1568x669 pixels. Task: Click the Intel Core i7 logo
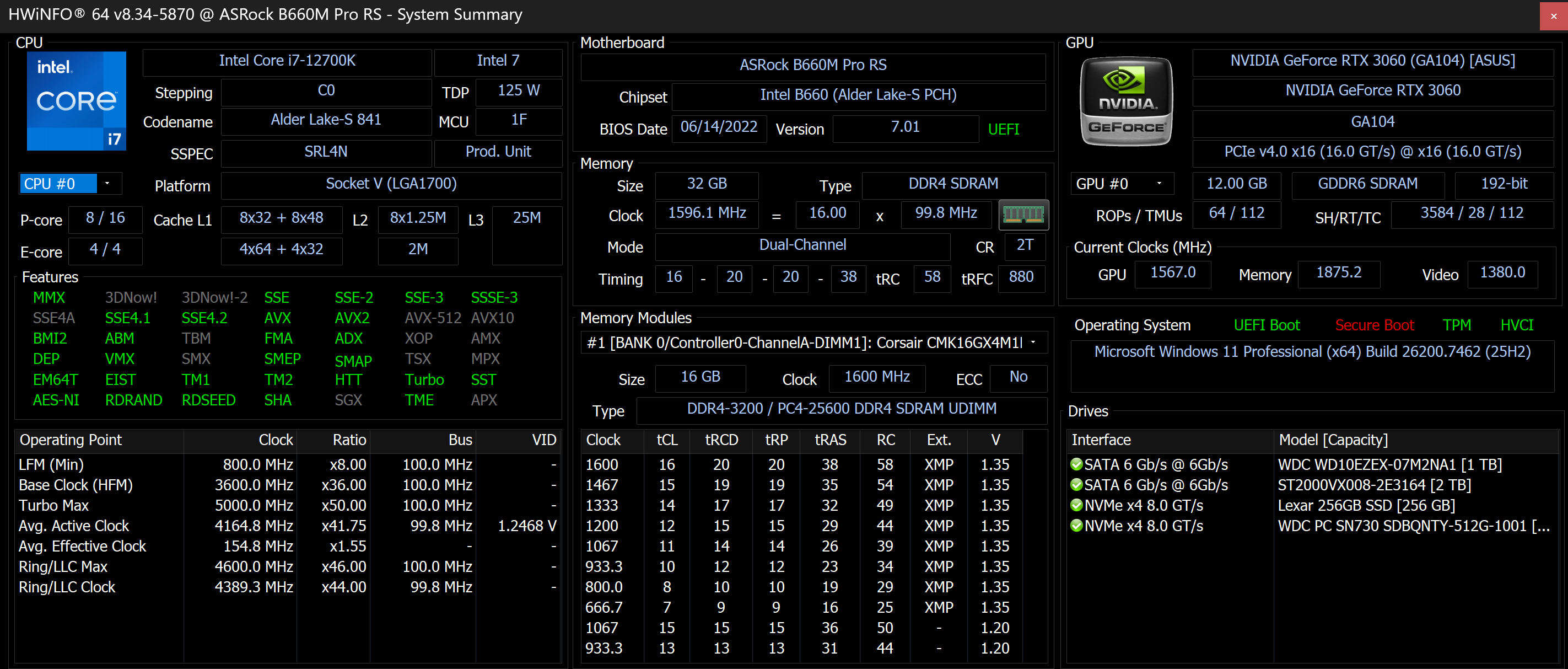point(76,100)
